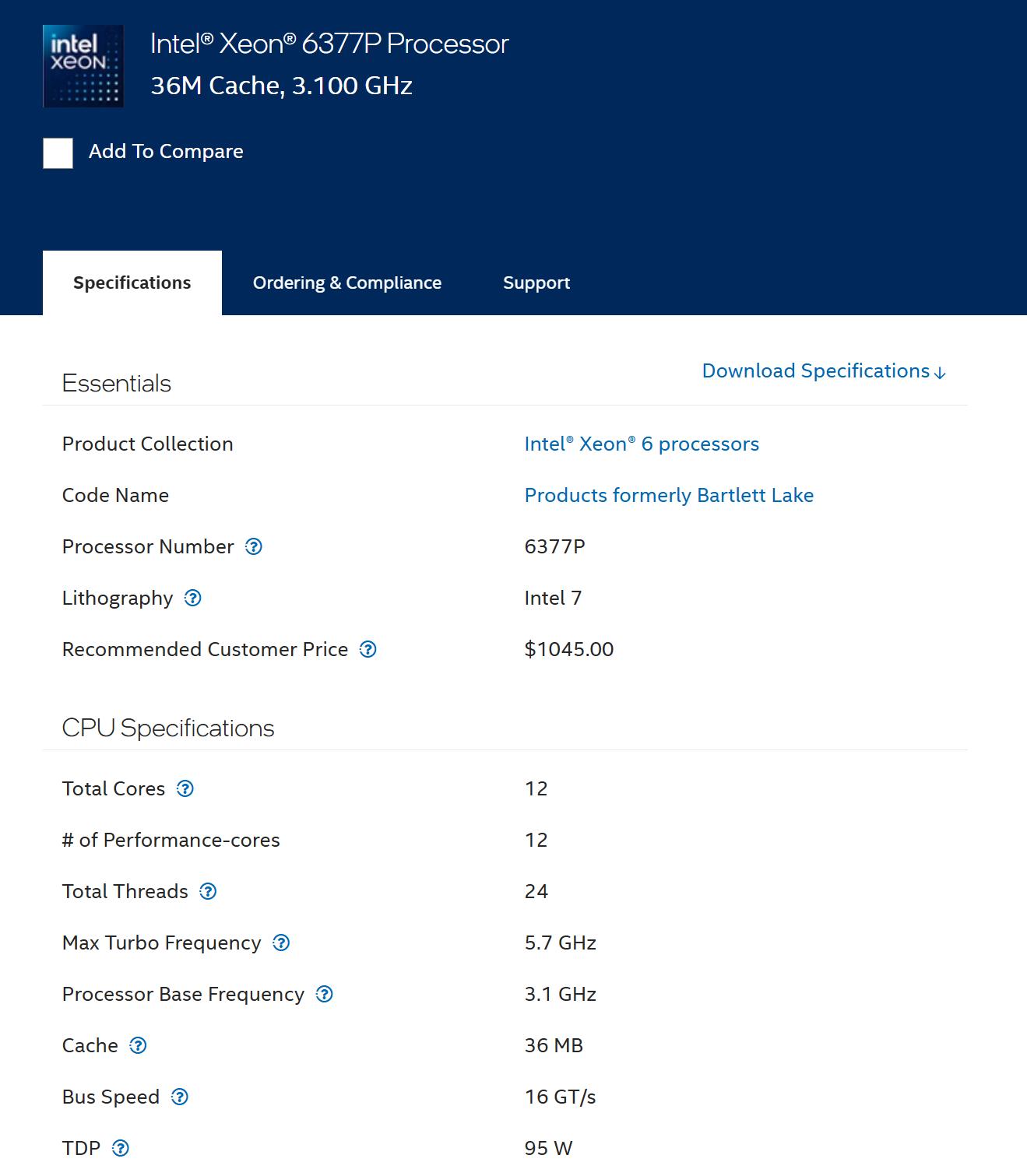This screenshot has width=1027, height=1176.
Task: Click the 6377P processor number value
Action: click(554, 546)
